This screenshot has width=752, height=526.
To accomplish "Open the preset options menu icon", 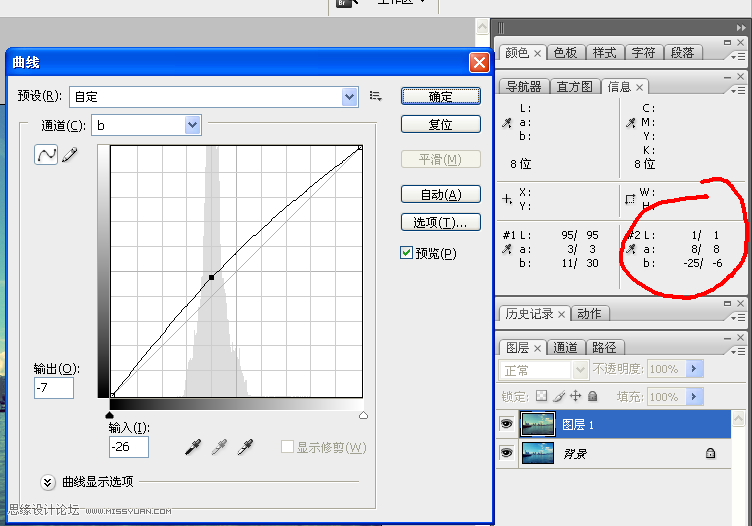I will (x=376, y=96).
